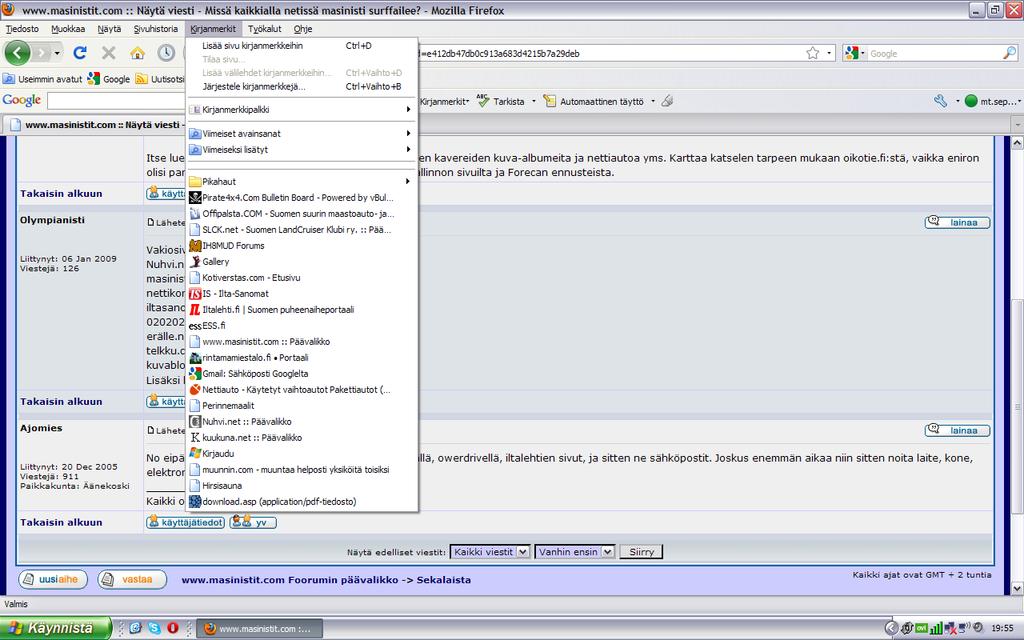Open the Kaikki viestit dropdown
Screen dimensions: 1024x640
click(490, 552)
